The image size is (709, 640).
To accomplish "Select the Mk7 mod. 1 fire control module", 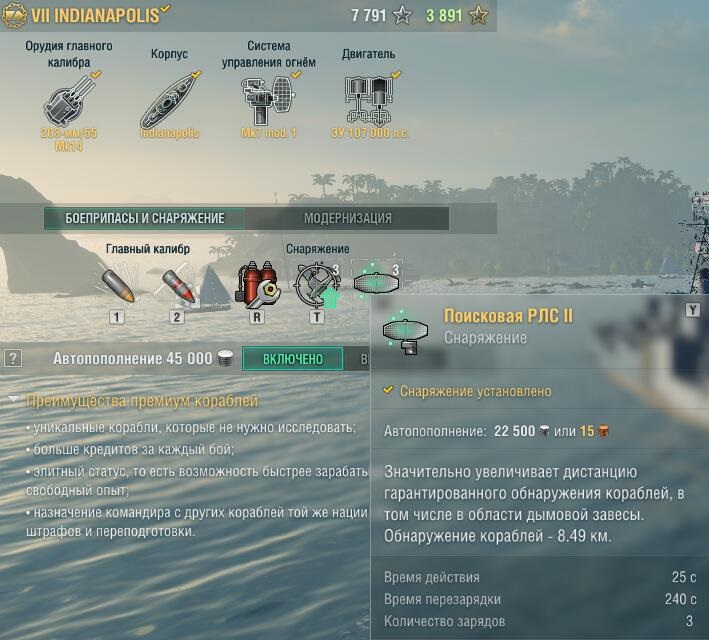I will click(x=269, y=100).
